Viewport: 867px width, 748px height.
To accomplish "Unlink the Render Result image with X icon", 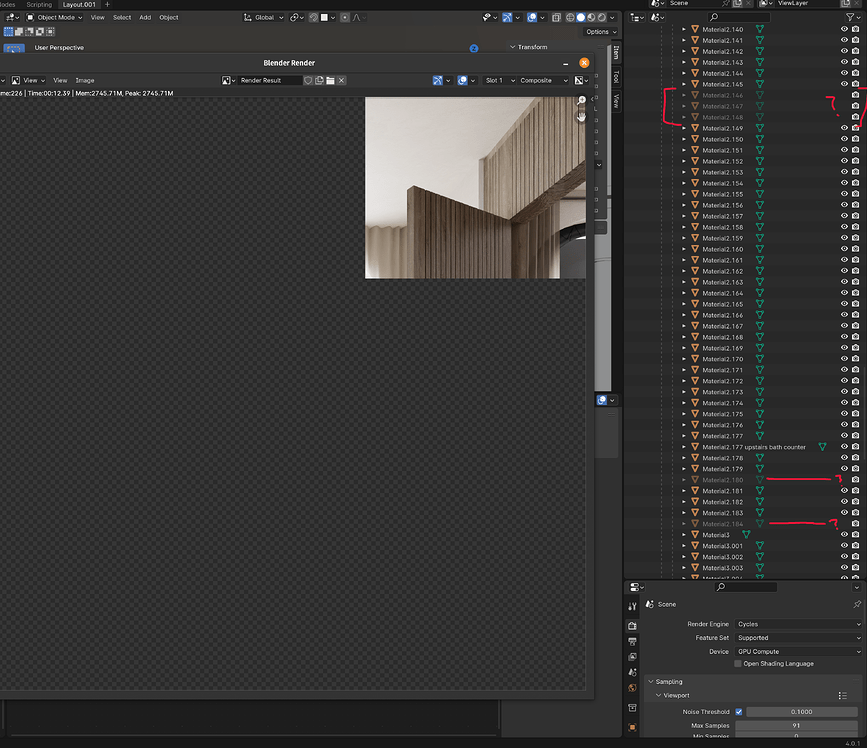I will click(342, 80).
